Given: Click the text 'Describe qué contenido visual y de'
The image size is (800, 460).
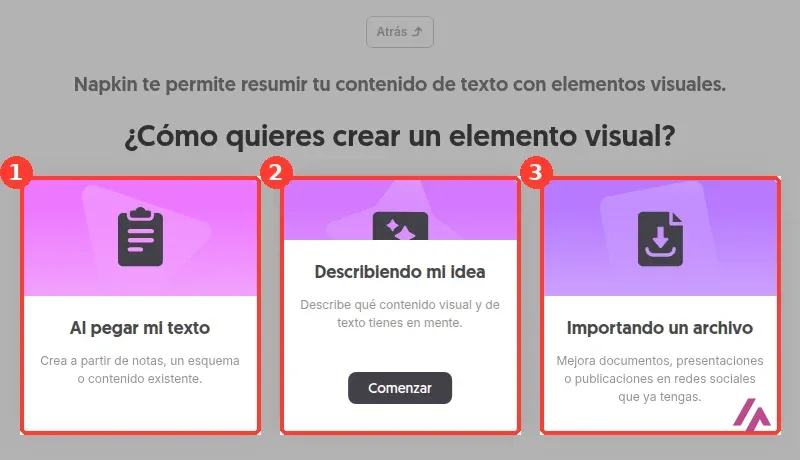Looking at the screenshot, I should (x=400, y=305).
